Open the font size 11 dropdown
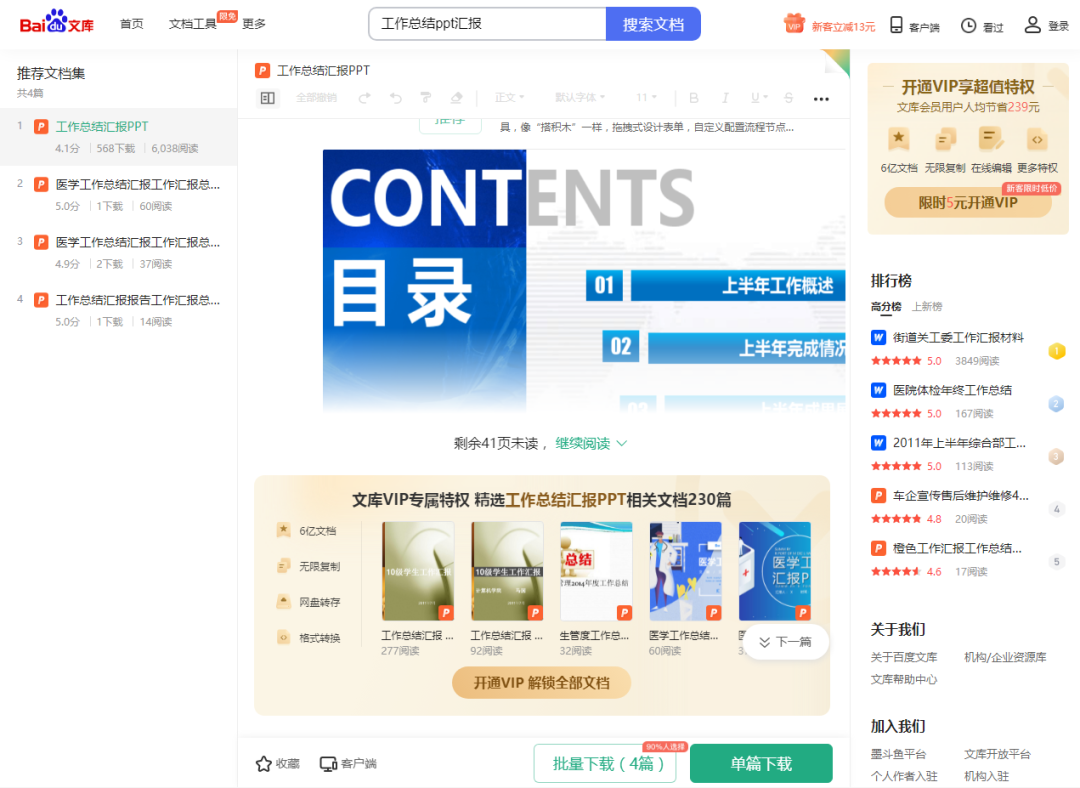The image size is (1080, 788). tap(646, 98)
